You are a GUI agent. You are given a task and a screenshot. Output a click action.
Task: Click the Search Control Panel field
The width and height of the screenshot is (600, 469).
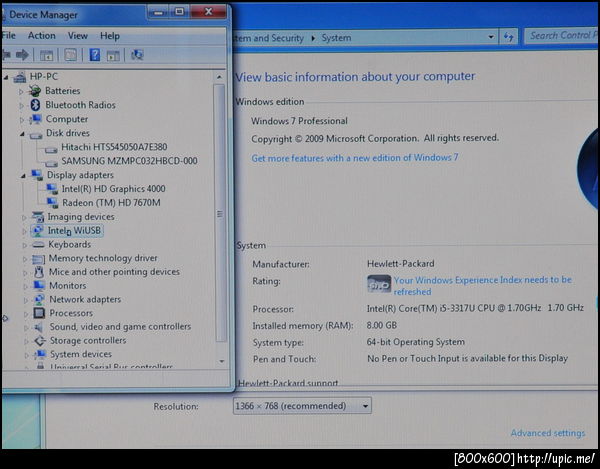tap(561, 36)
